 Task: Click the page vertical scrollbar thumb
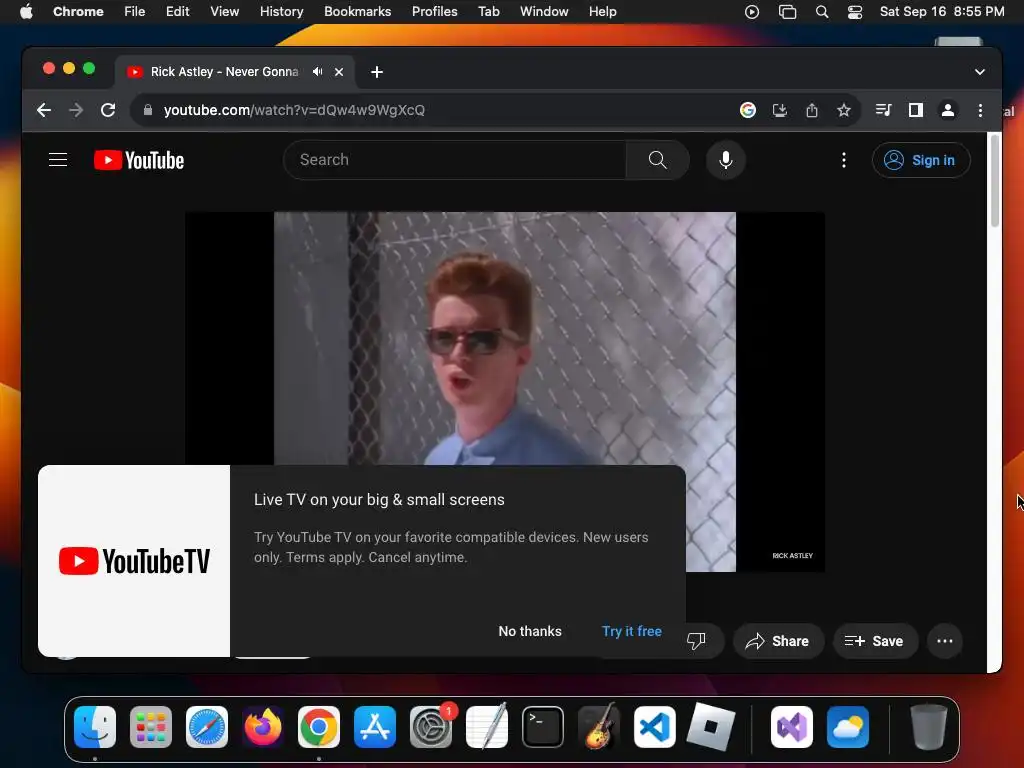995,181
